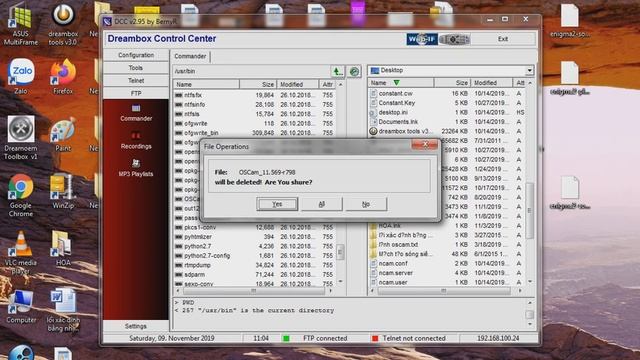
Task: Click the 192.168.100.24 IP in status bar
Action: [x=498, y=338]
